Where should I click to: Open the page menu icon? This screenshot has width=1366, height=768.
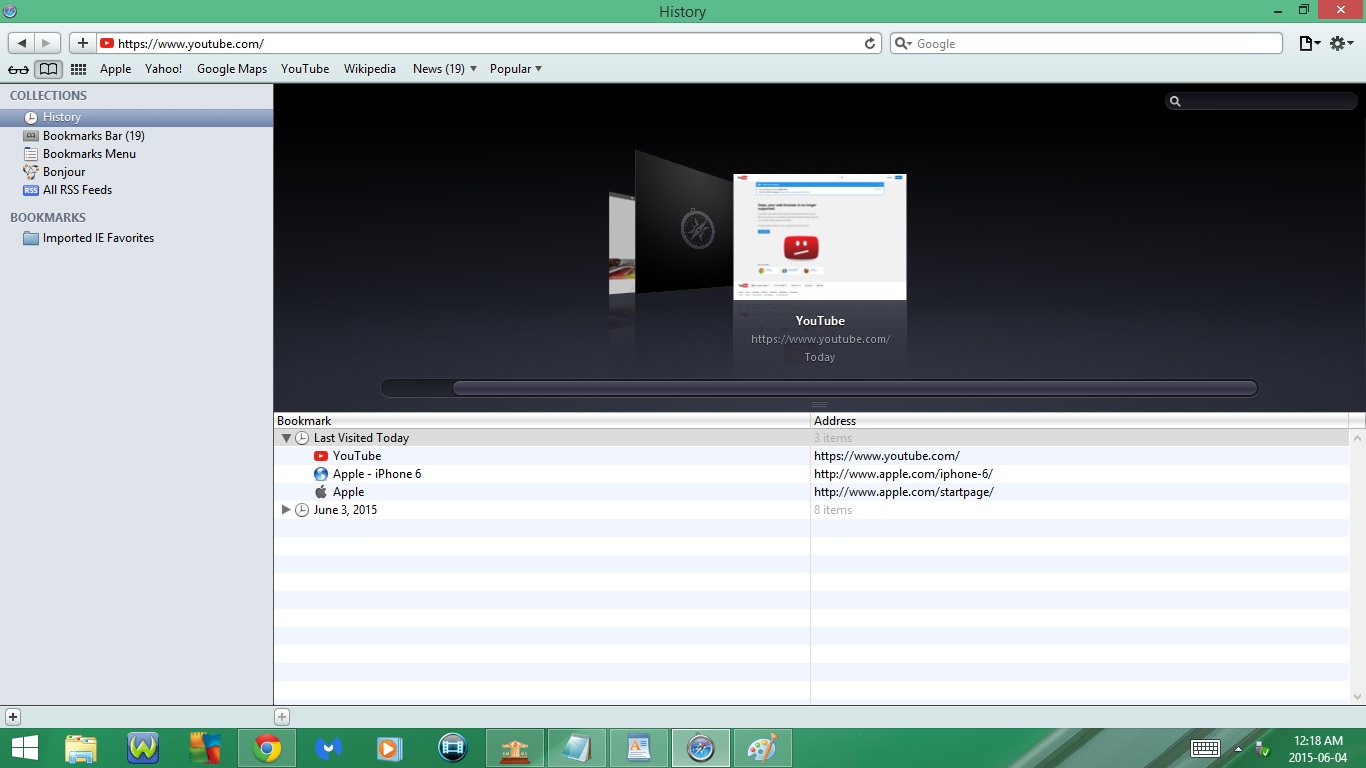[1309, 43]
